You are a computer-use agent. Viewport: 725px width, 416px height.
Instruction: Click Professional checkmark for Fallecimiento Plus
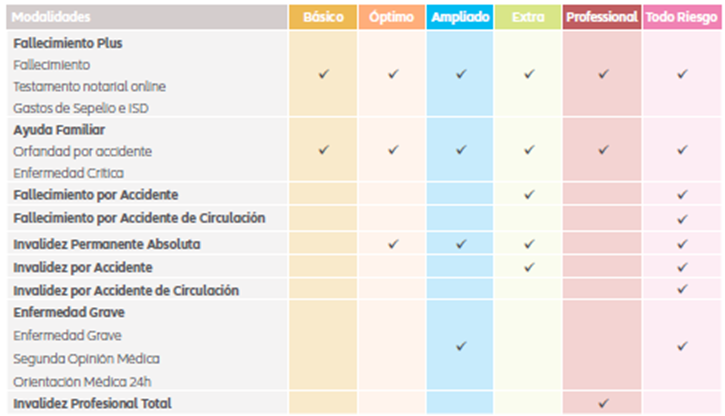(602, 74)
